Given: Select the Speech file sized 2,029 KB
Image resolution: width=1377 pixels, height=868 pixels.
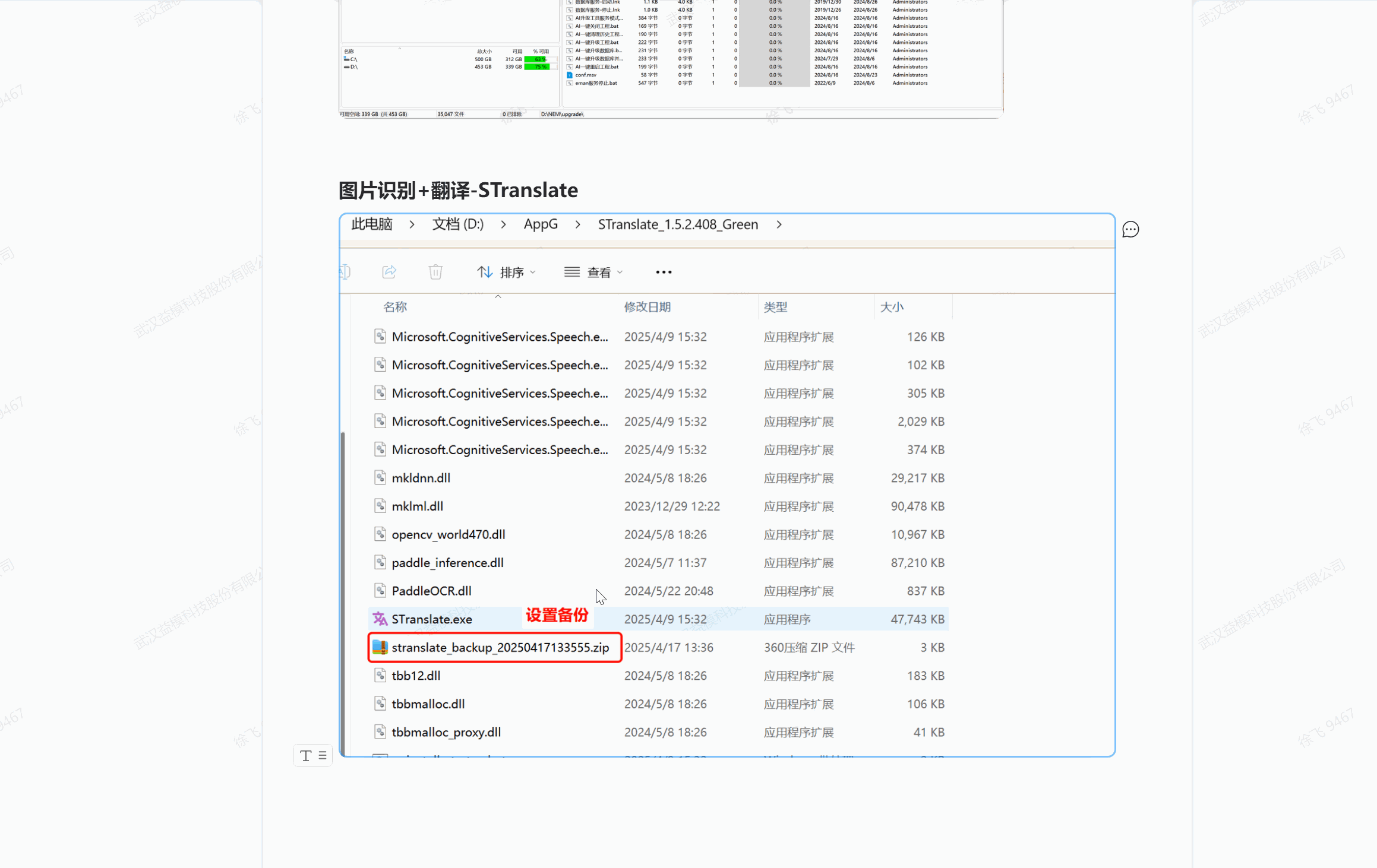Looking at the screenshot, I should (658, 422).
